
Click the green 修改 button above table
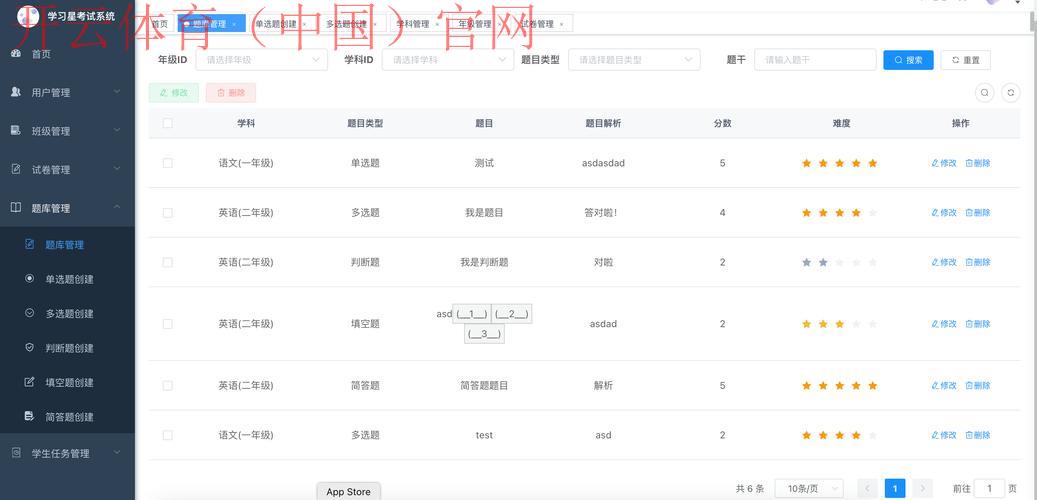[174, 93]
